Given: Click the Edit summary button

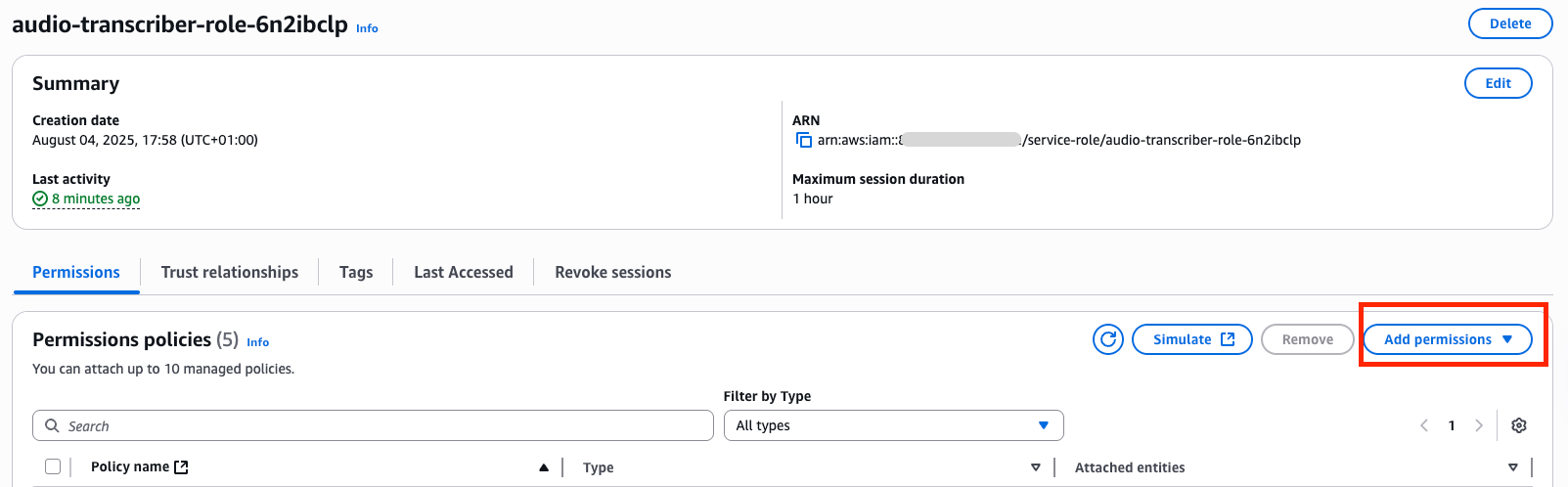Looking at the screenshot, I should point(1498,83).
